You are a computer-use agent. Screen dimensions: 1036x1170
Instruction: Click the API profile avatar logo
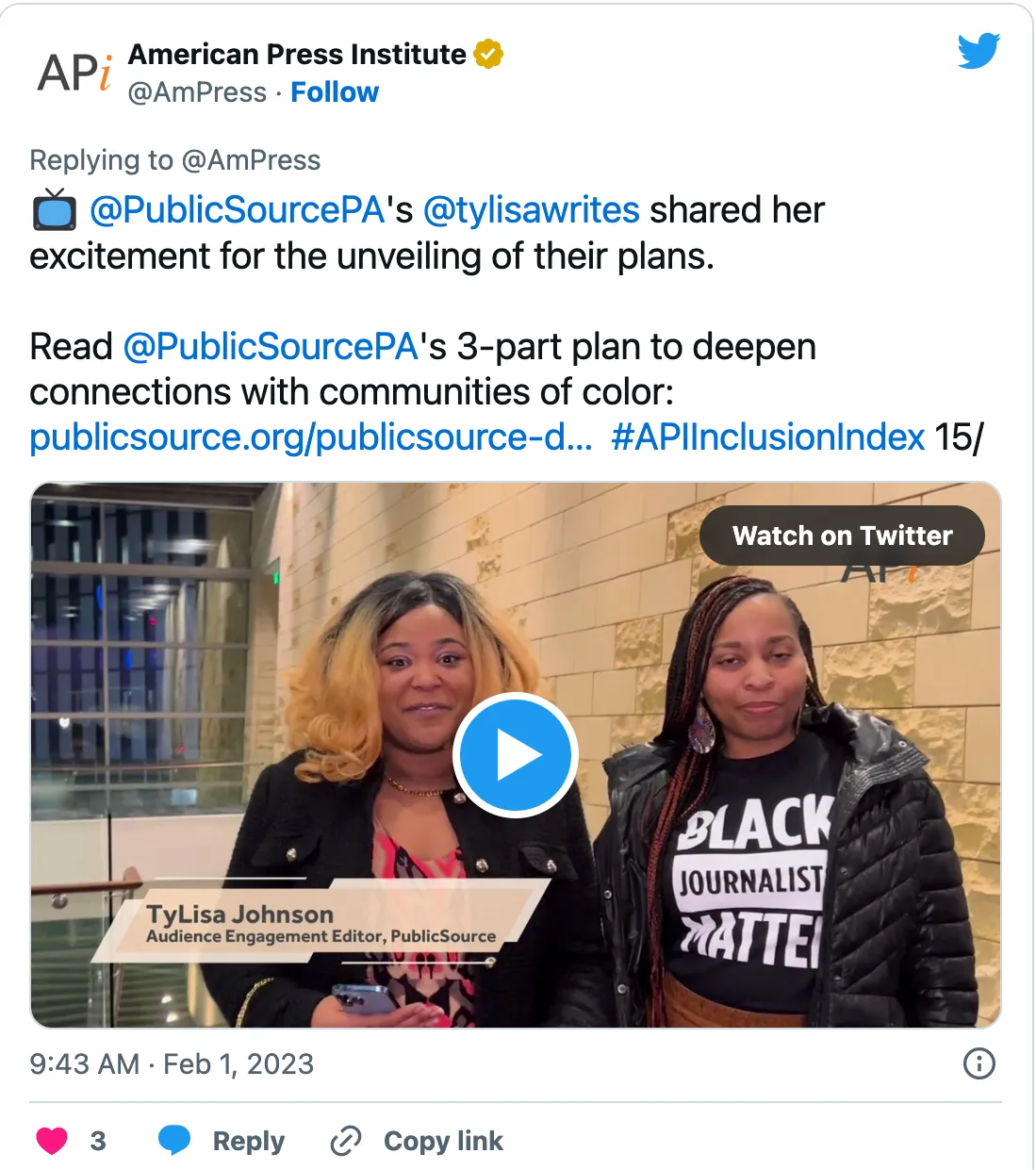click(74, 73)
